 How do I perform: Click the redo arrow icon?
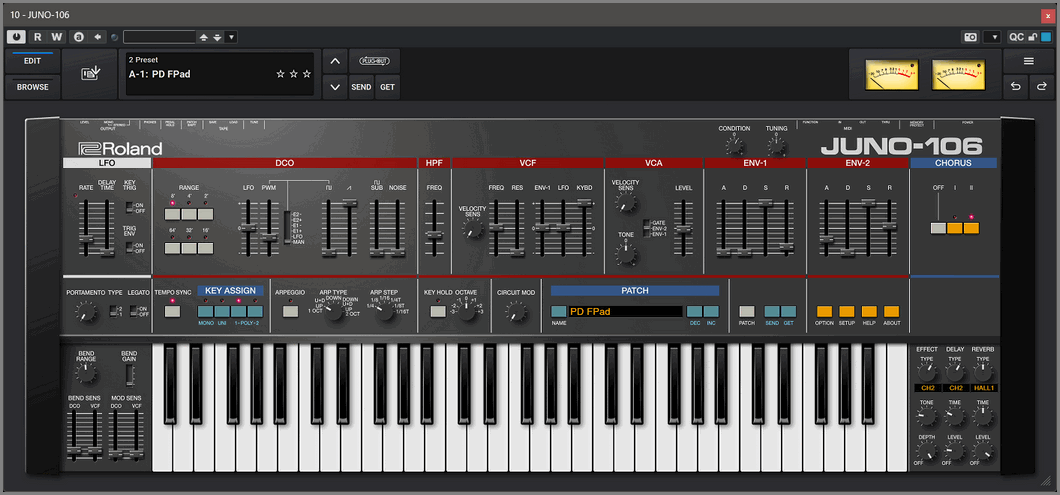click(1041, 87)
